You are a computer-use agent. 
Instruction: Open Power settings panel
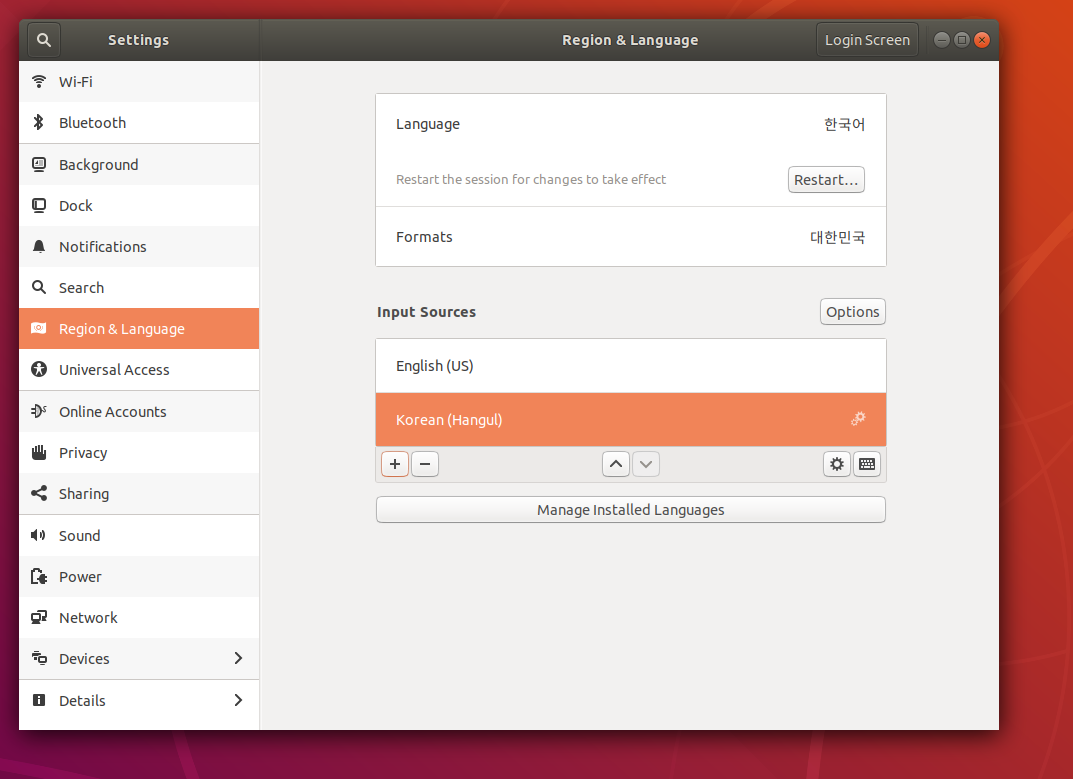point(139,576)
